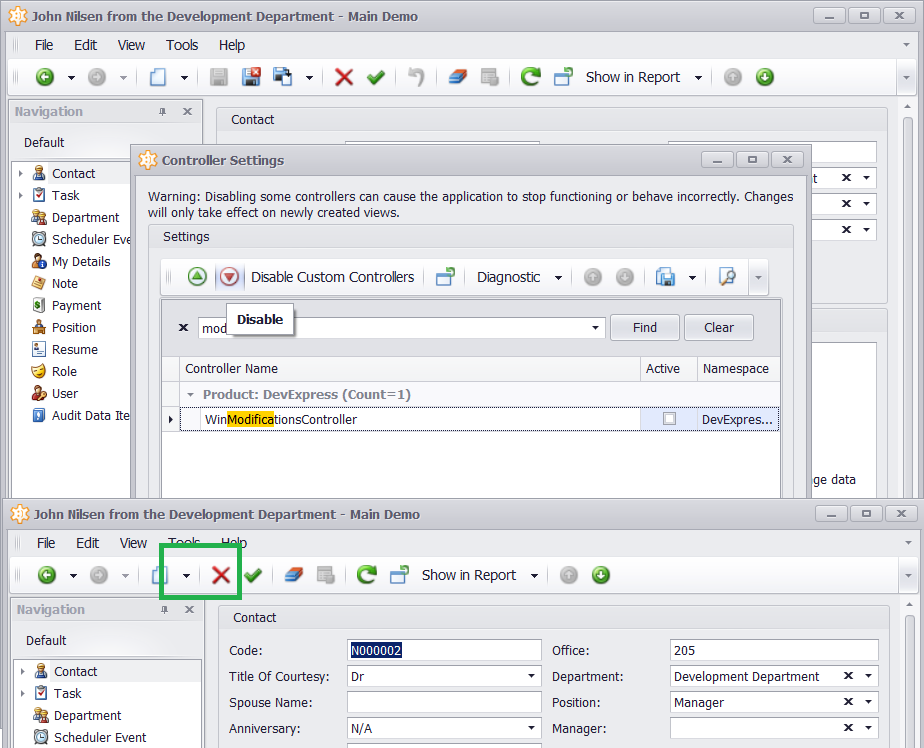The height and width of the screenshot is (748, 924).
Task: Navigate back using the green arrow icon
Action: 46,77
